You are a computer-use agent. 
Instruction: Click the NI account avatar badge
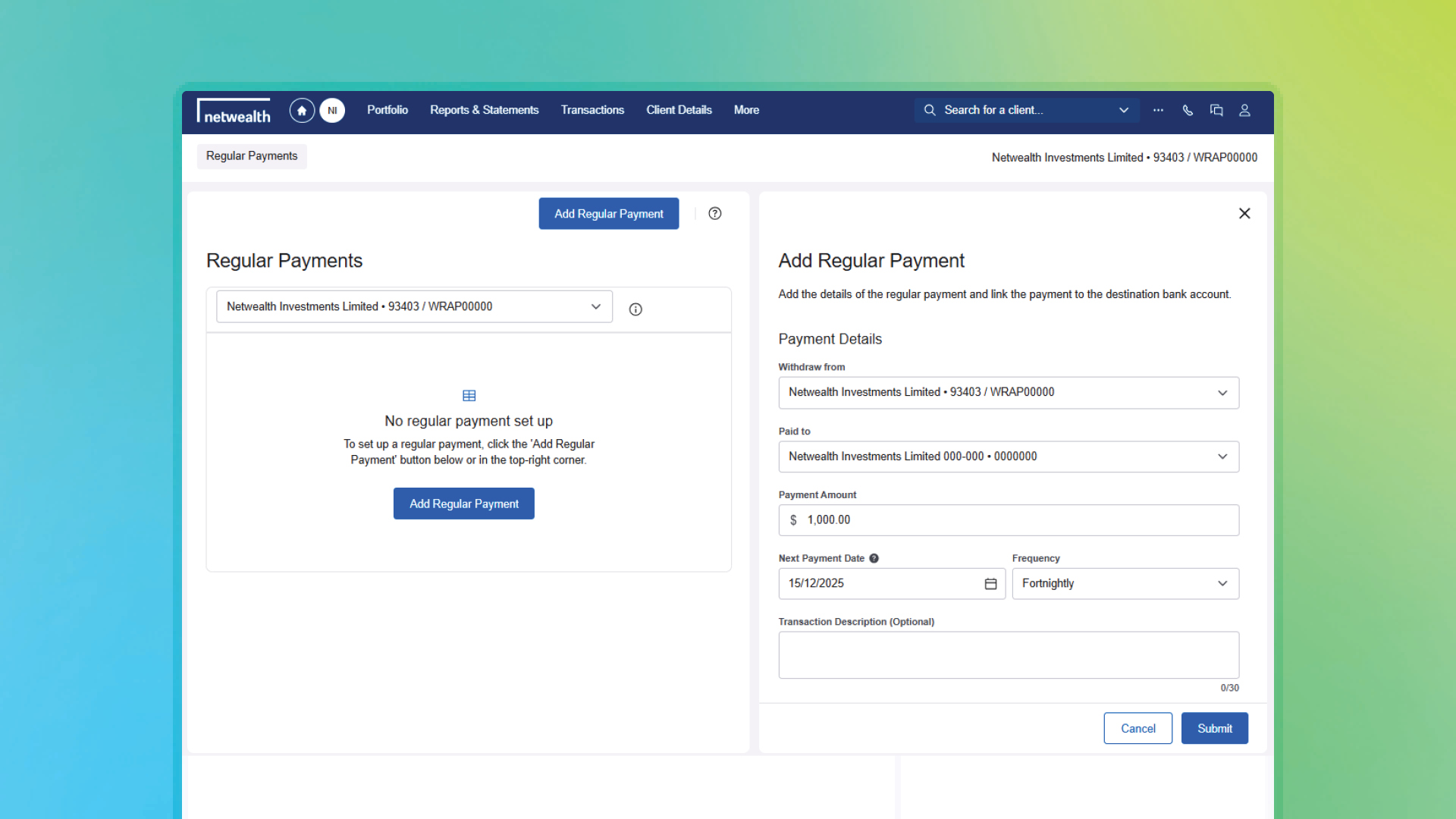(332, 111)
